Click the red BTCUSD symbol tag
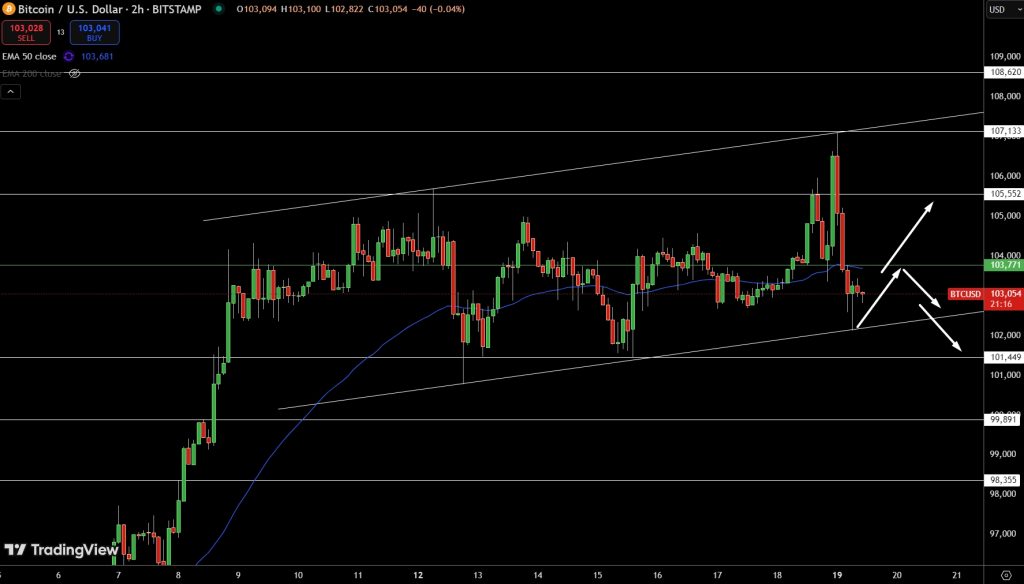This screenshot has width=1024, height=584. pos(966,294)
